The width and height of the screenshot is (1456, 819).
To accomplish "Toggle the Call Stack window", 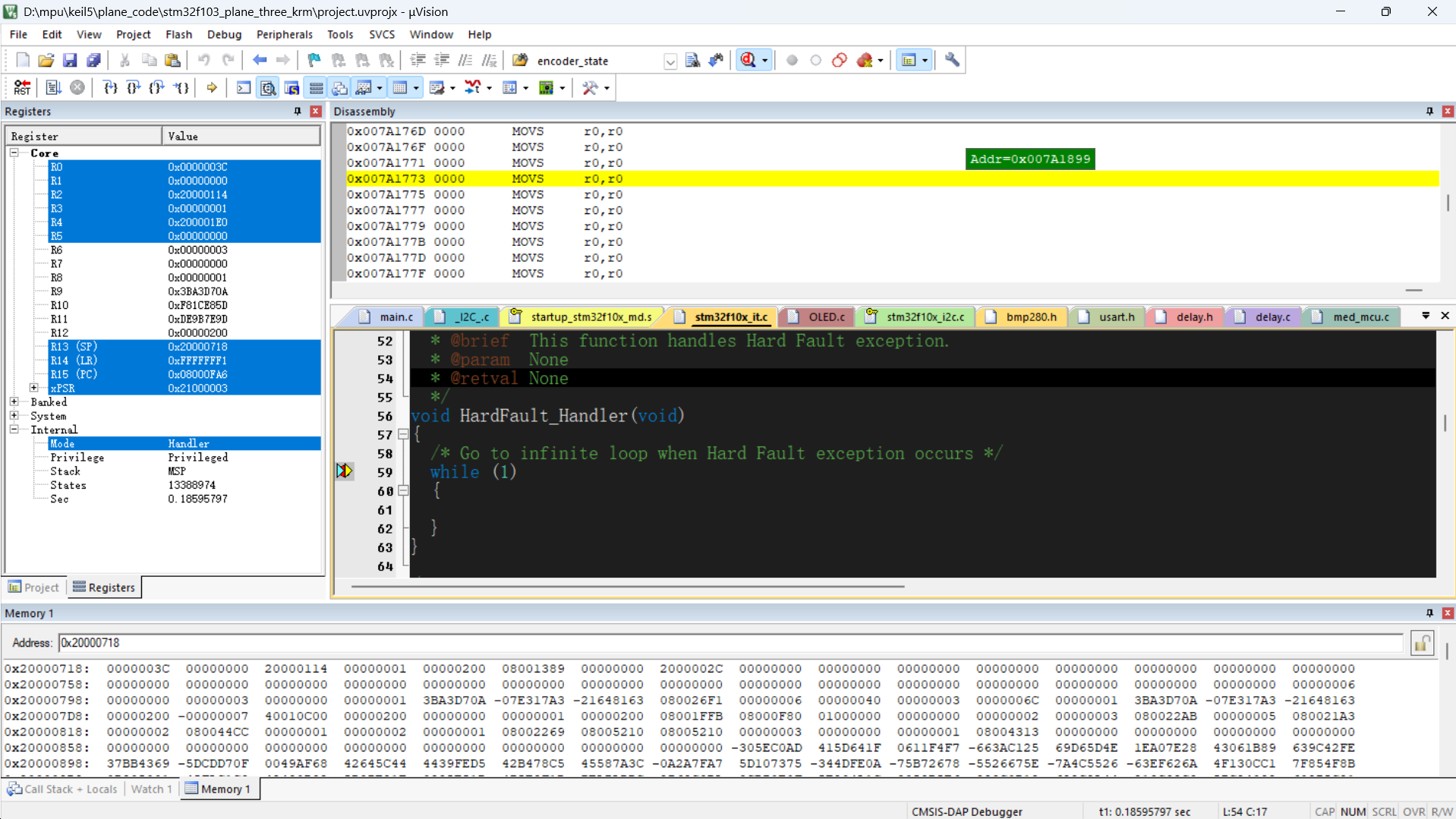I will point(339,88).
